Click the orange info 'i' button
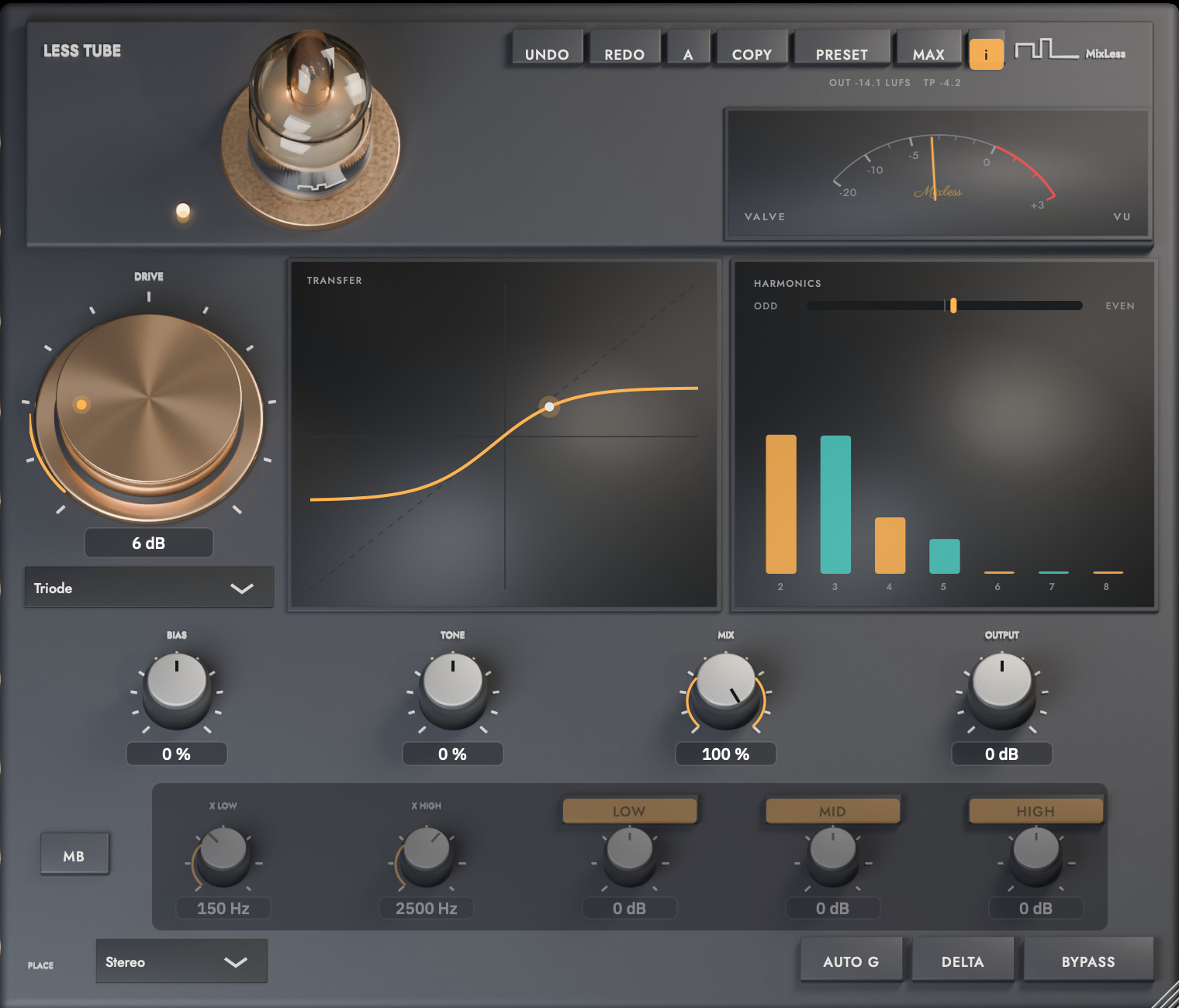 click(x=986, y=54)
